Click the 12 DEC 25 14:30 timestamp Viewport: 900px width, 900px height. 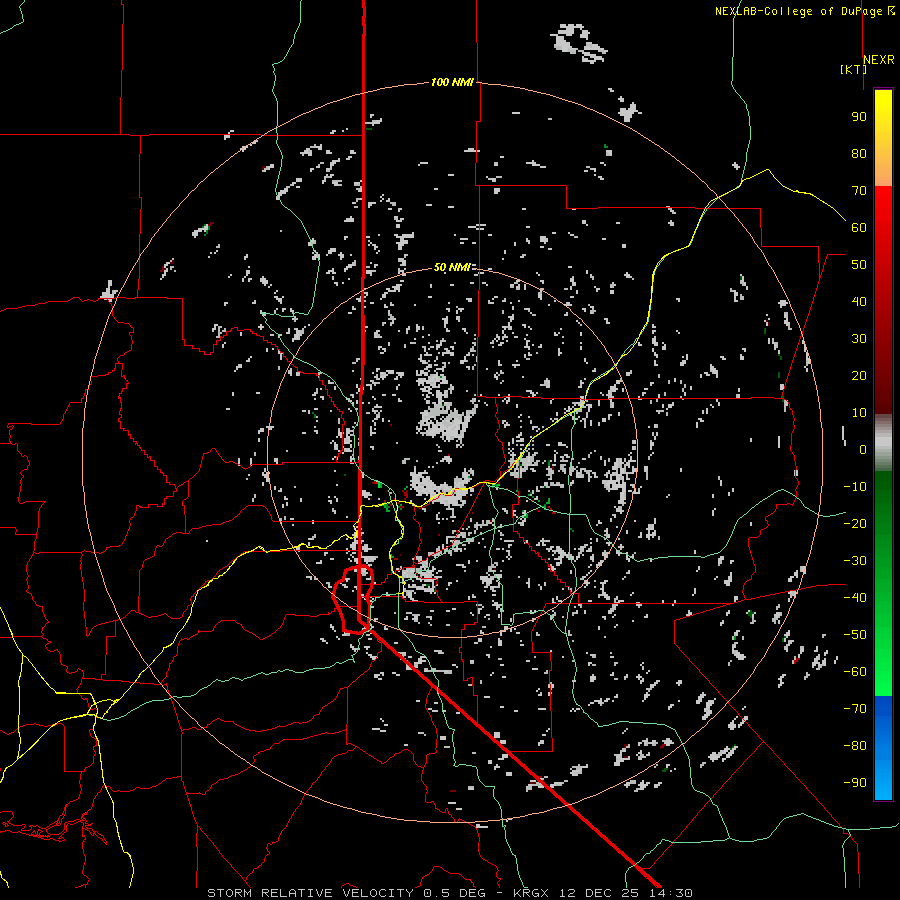point(626,893)
